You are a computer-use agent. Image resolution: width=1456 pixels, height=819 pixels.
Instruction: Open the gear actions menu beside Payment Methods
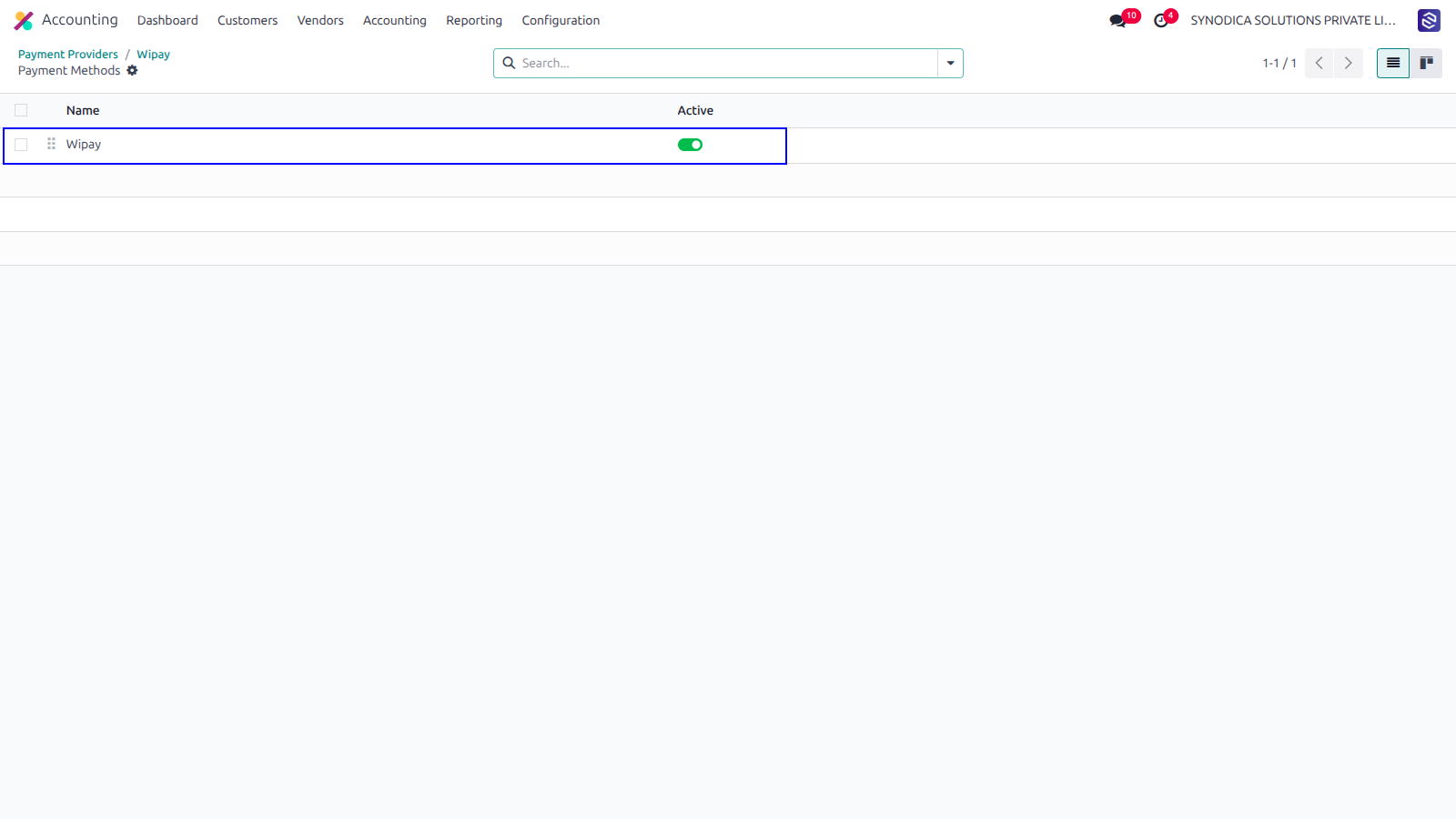(132, 70)
